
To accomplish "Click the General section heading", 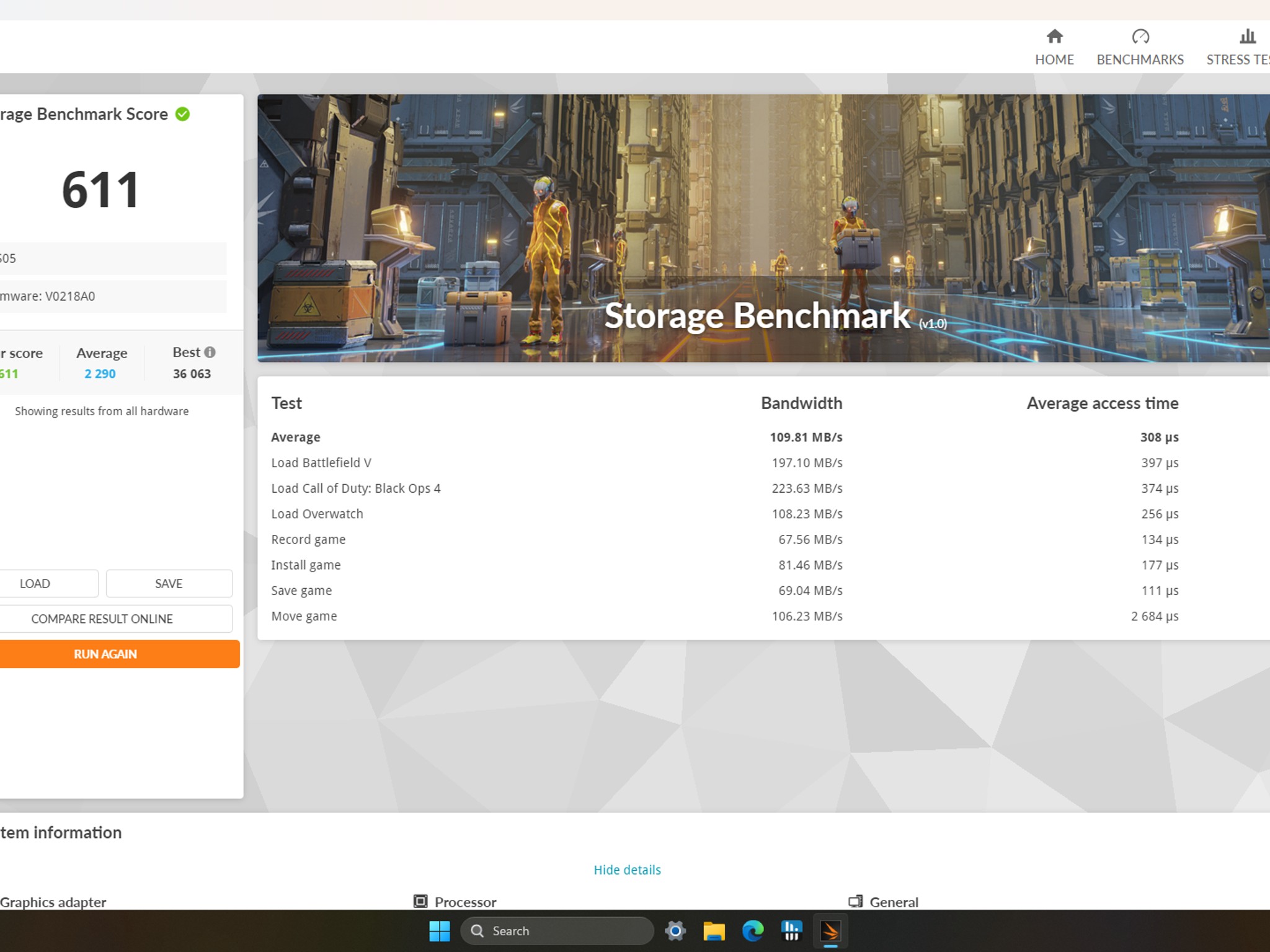I will (894, 902).
